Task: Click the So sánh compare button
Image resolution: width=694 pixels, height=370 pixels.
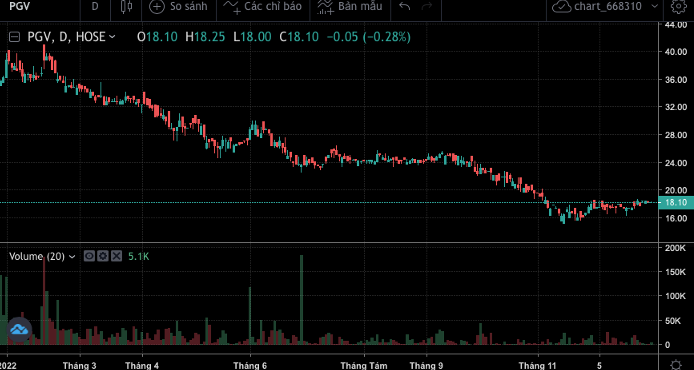Action: 178,6
